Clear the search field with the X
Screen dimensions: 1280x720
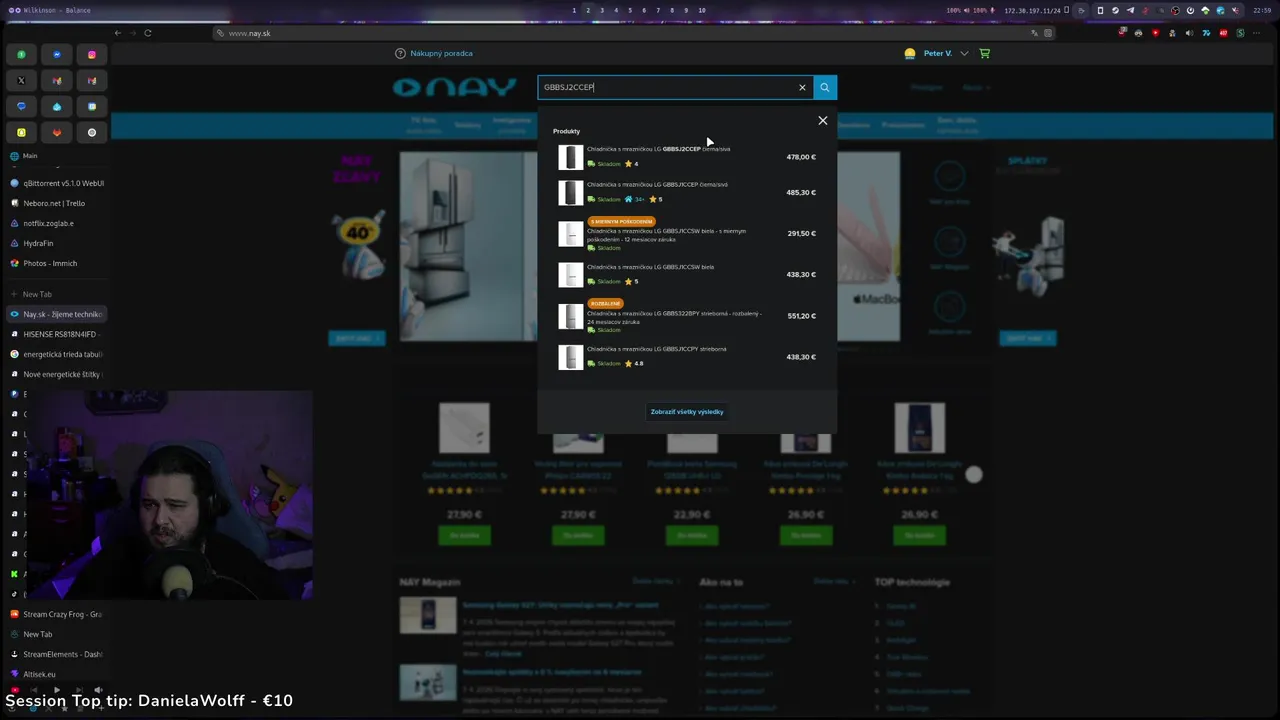click(802, 88)
